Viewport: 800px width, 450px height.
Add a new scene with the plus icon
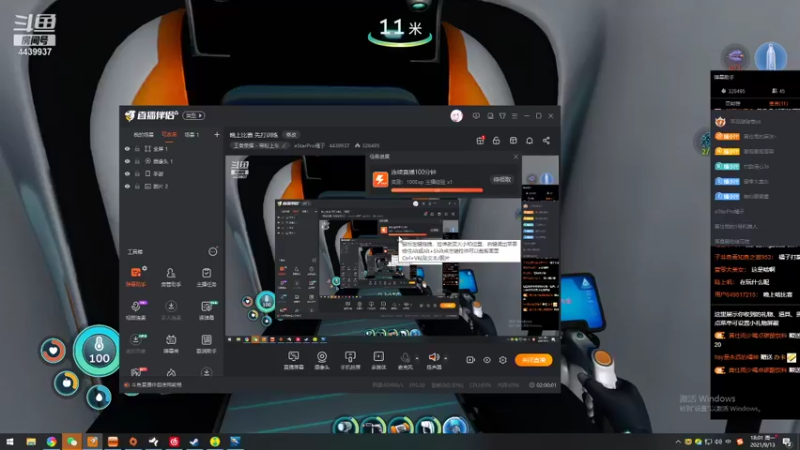click(x=217, y=135)
